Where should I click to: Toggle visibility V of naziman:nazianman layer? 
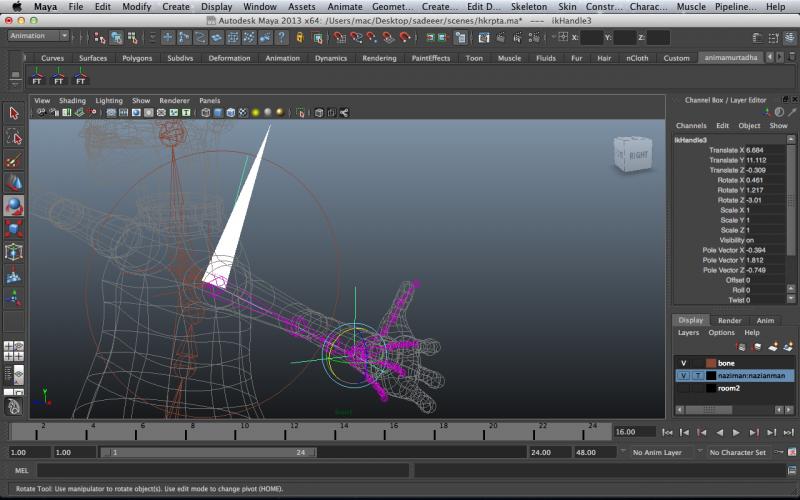tap(684, 375)
